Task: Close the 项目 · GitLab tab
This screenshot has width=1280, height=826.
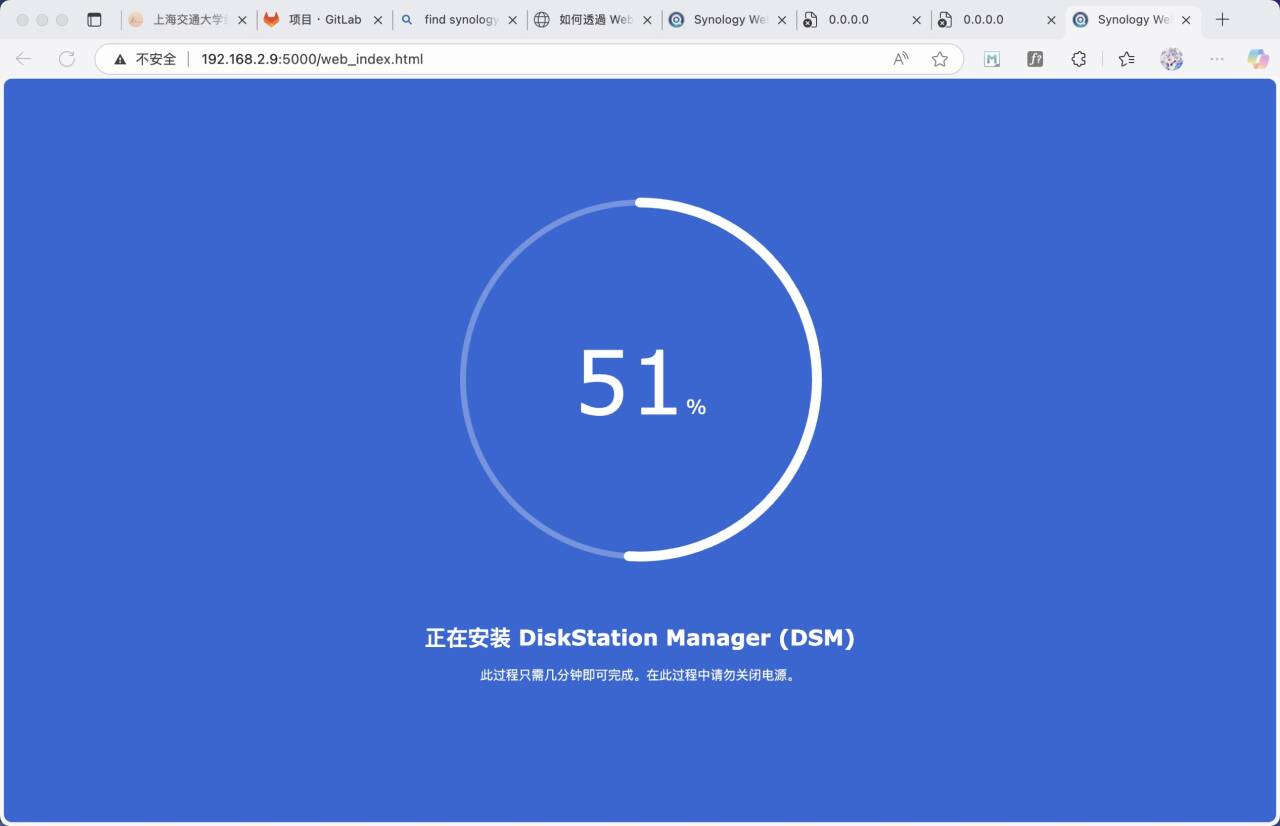Action: click(x=378, y=20)
